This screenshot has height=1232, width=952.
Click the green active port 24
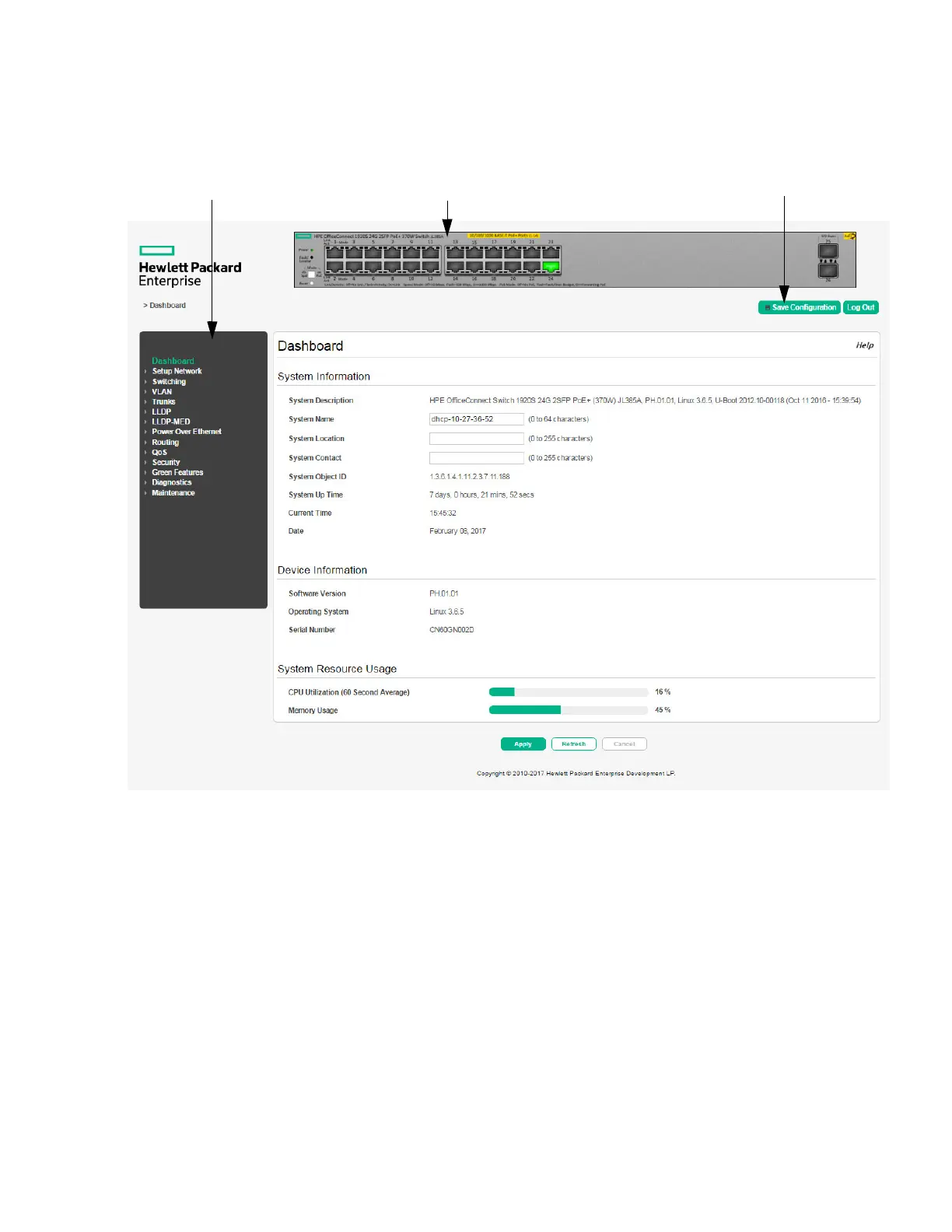pyautogui.click(x=551, y=268)
